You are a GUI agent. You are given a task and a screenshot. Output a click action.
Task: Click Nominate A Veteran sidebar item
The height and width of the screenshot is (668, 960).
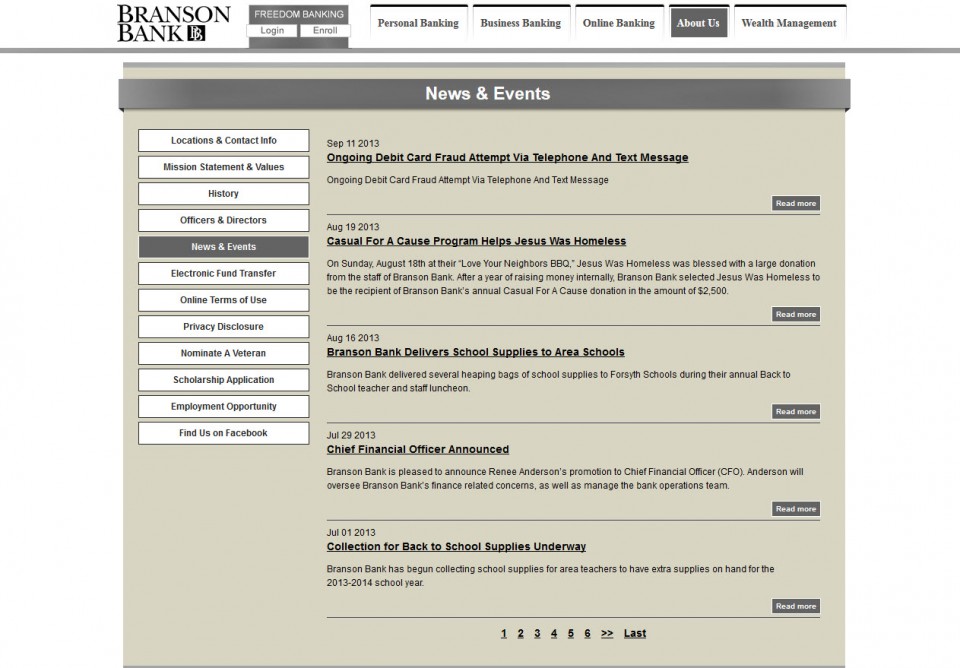click(x=223, y=353)
